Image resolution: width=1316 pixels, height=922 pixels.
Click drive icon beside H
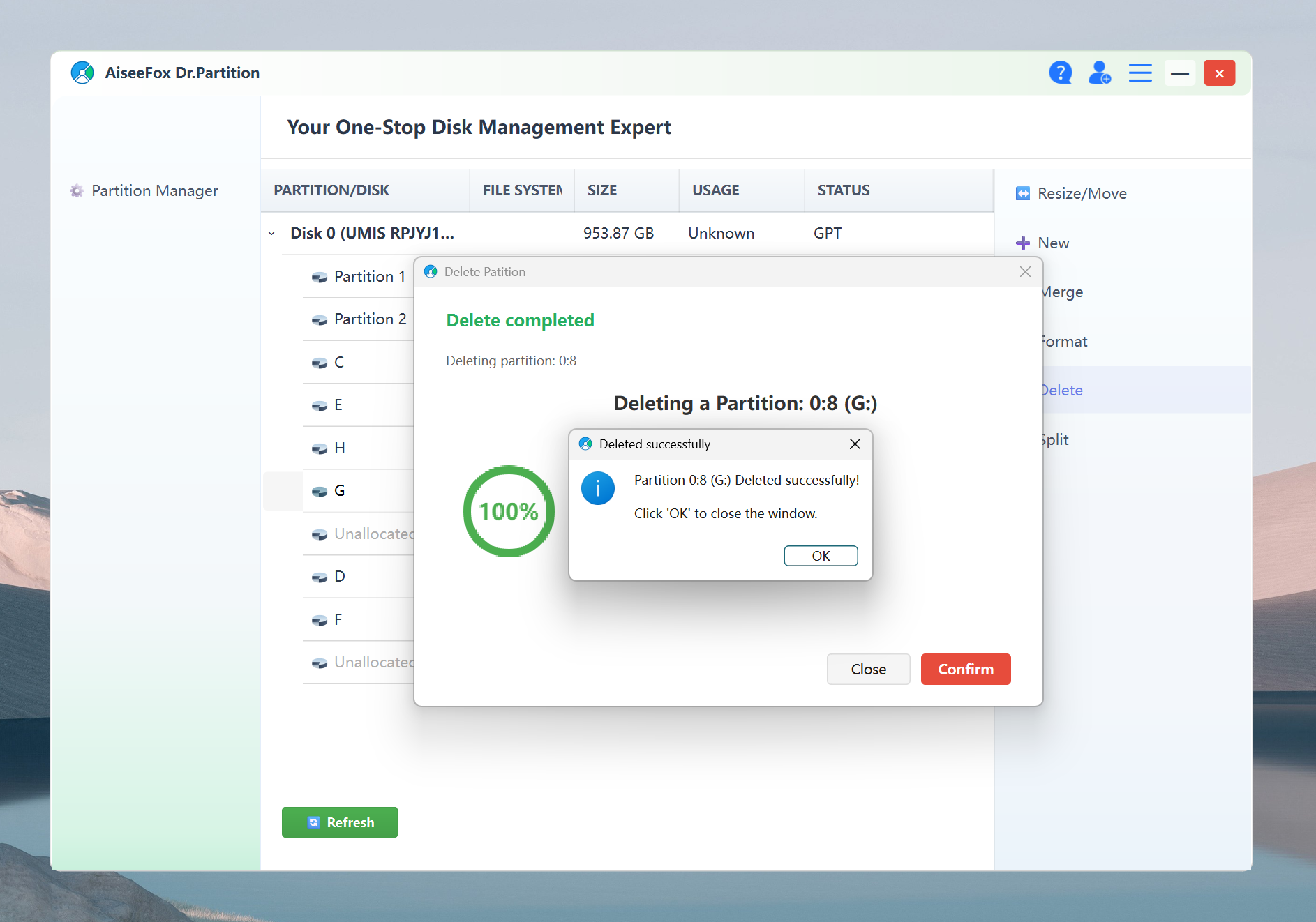[320, 449]
